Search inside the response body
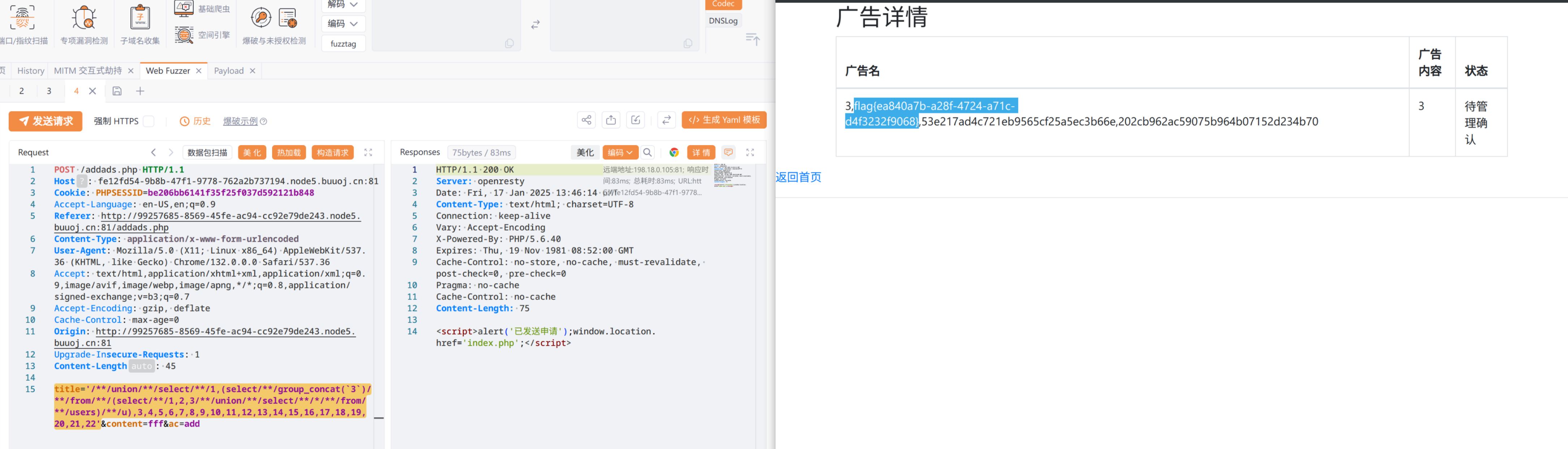 tap(648, 152)
